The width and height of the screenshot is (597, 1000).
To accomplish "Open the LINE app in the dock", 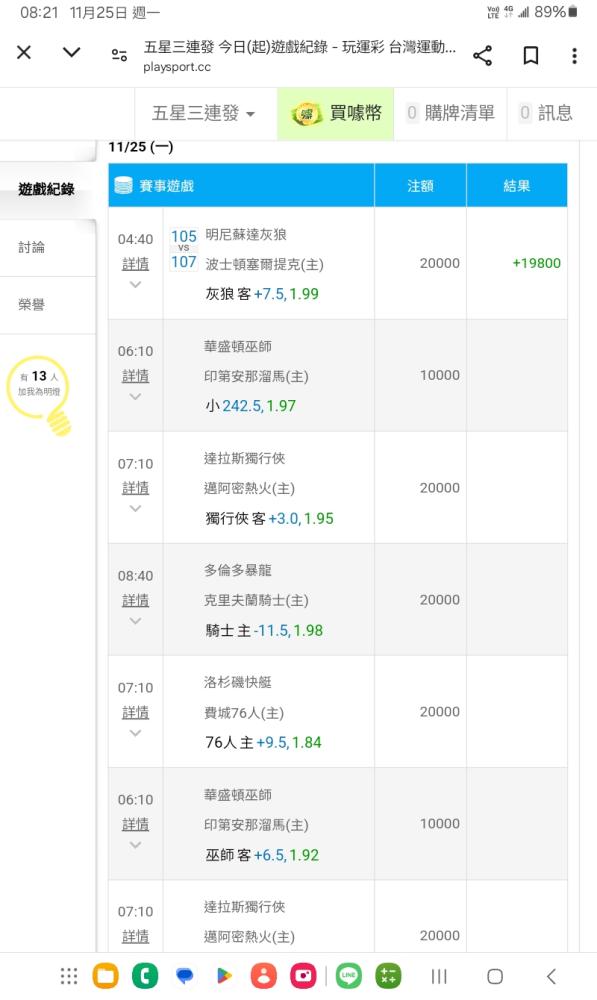I will [x=348, y=975].
